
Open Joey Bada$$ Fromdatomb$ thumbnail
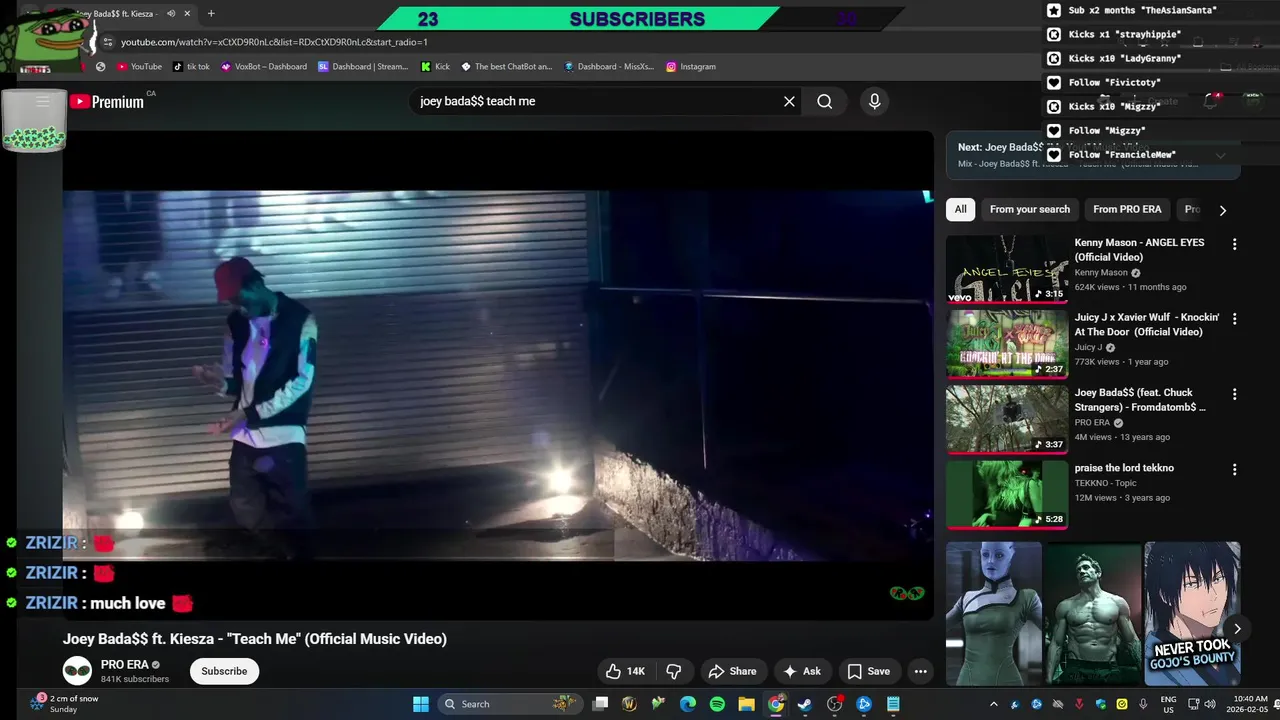click(x=1007, y=419)
